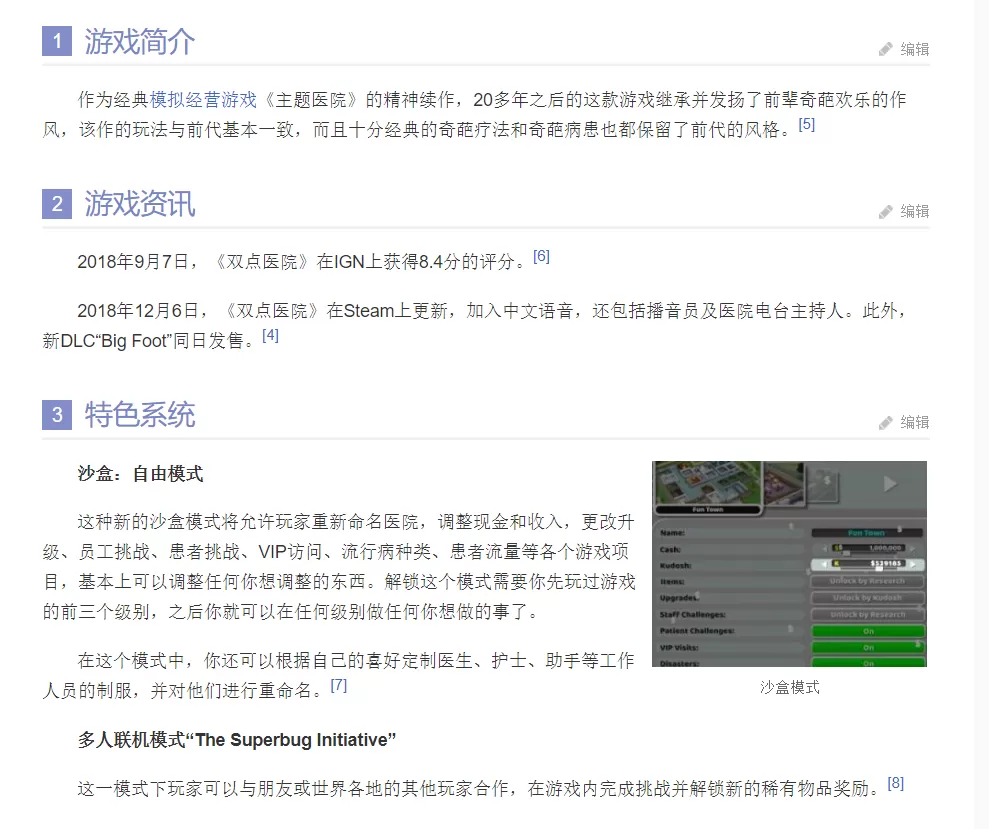Click the number badge beside 游戏简介 heading

(57, 41)
